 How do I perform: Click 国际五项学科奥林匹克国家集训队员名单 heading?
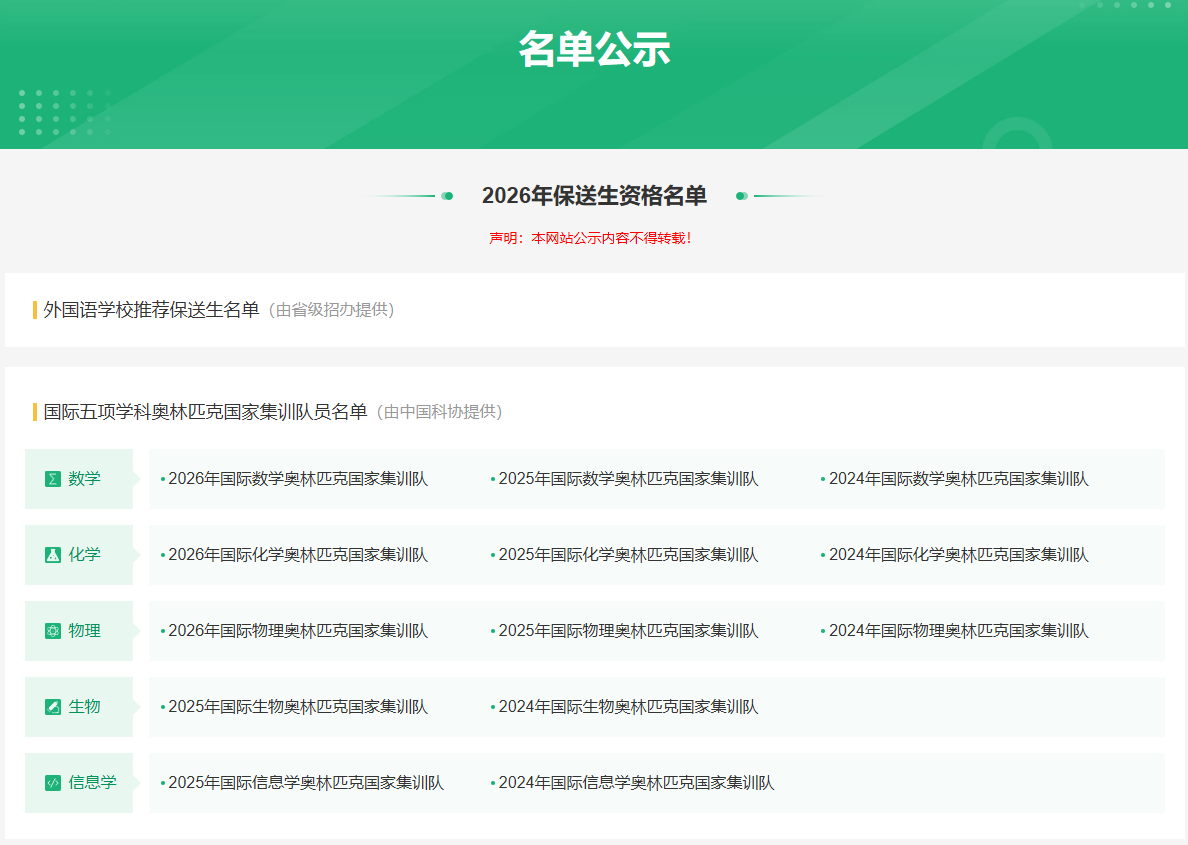coord(205,412)
